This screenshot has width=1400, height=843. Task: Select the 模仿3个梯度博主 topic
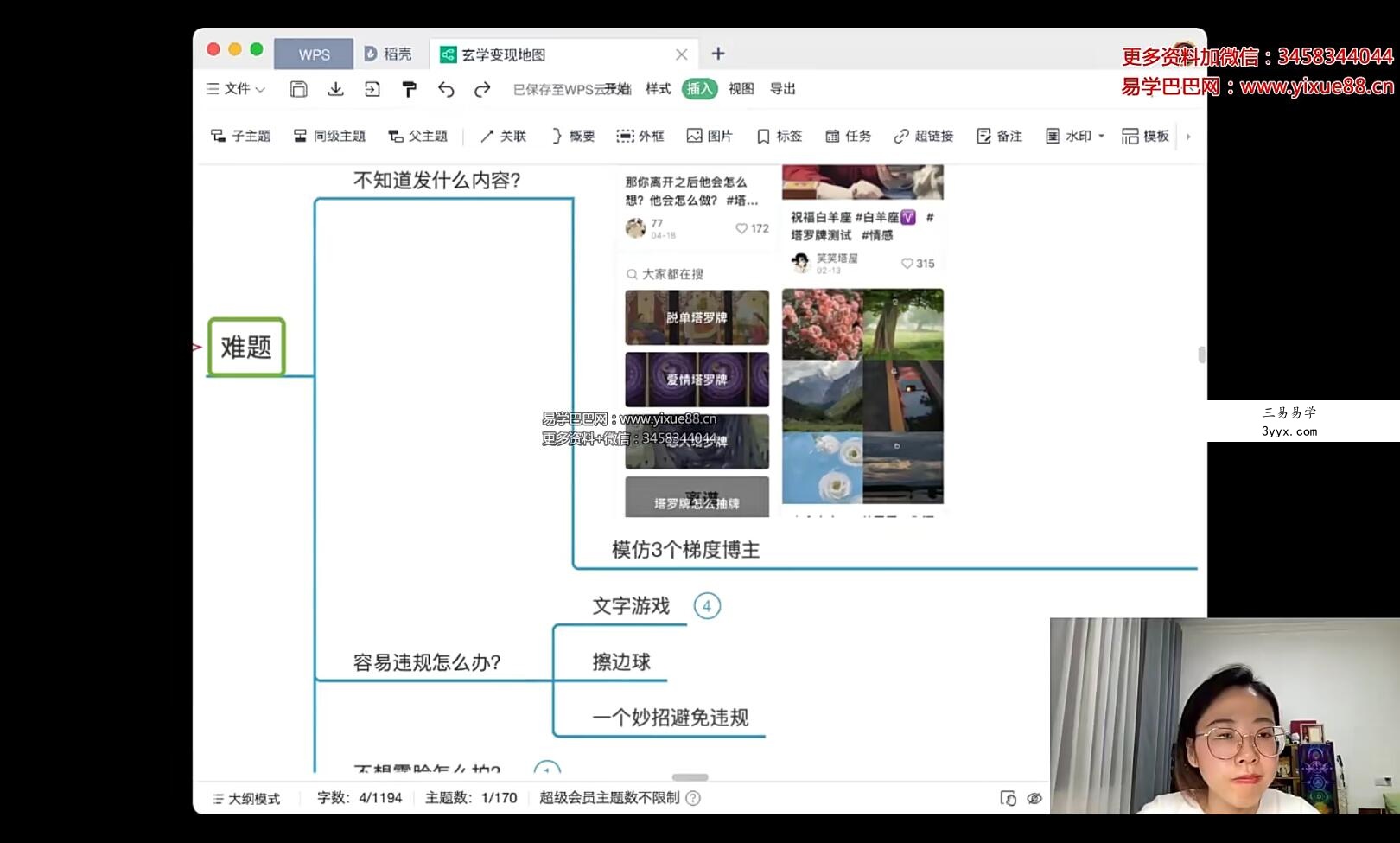(x=686, y=550)
